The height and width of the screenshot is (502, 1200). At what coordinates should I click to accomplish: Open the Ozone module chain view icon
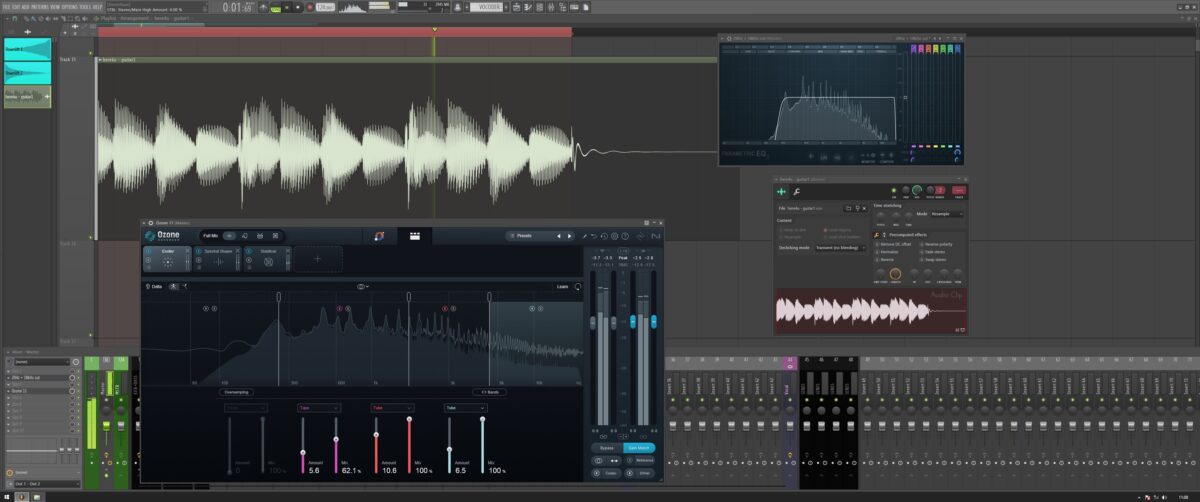[415, 236]
